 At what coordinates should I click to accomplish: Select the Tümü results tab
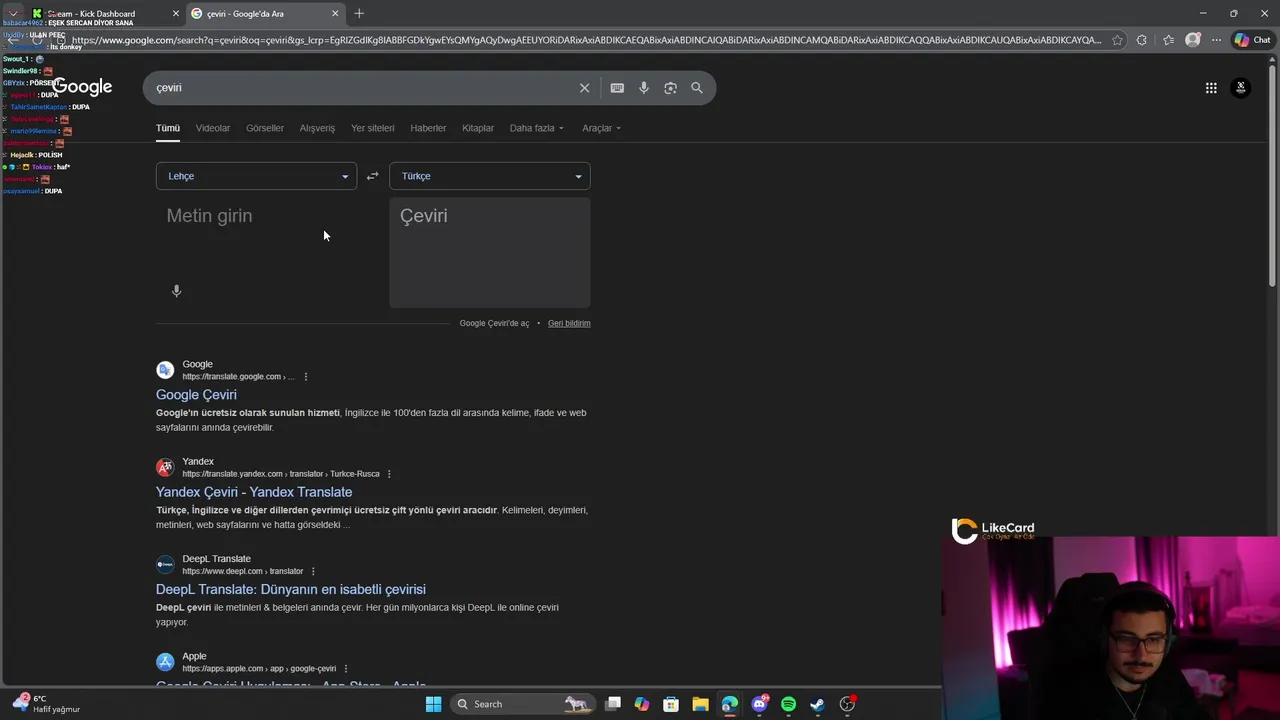168,128
